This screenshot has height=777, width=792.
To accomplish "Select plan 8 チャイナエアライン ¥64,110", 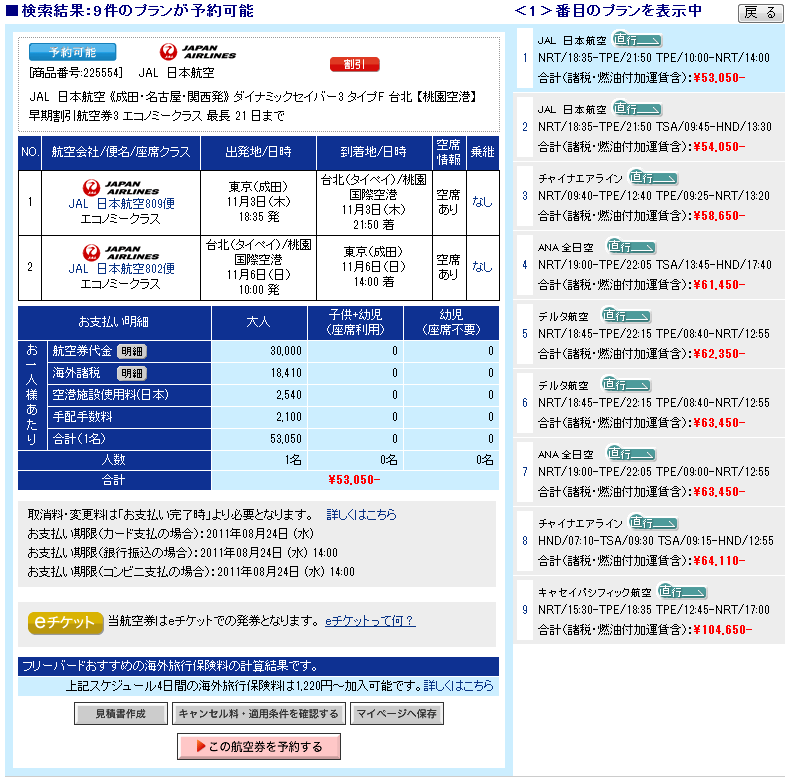I will pyautogui.click(x=649, y=542).
